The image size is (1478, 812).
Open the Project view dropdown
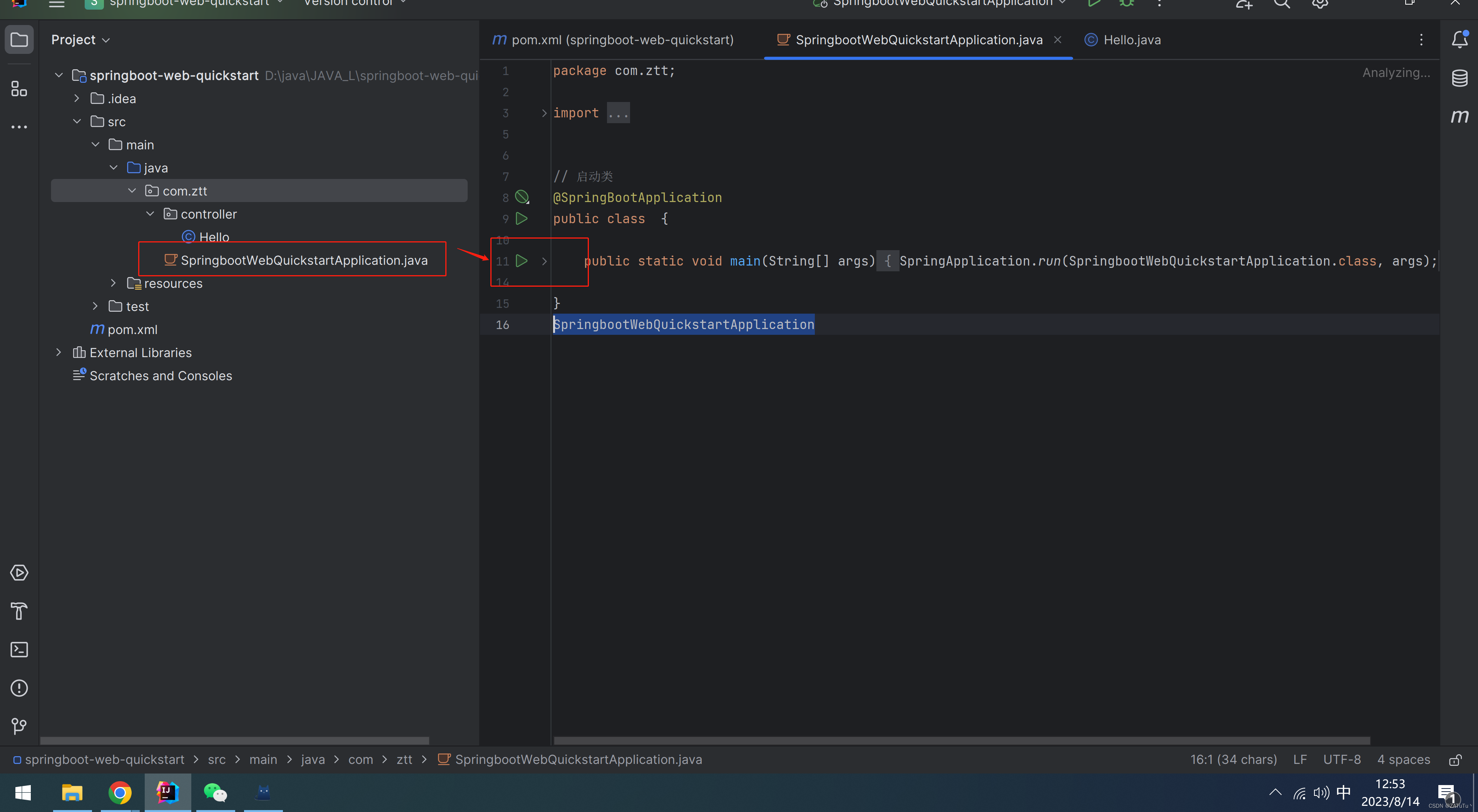[80, 40]
